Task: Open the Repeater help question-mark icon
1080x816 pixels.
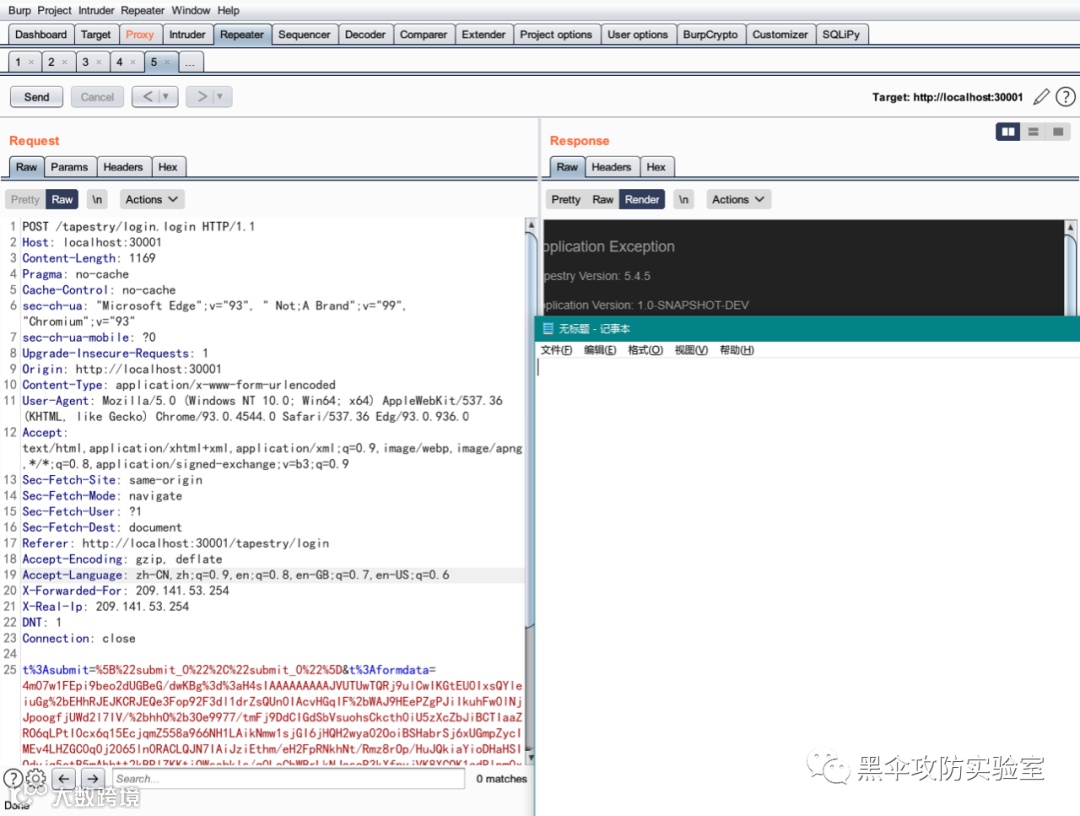Action: pos(1066,97)
